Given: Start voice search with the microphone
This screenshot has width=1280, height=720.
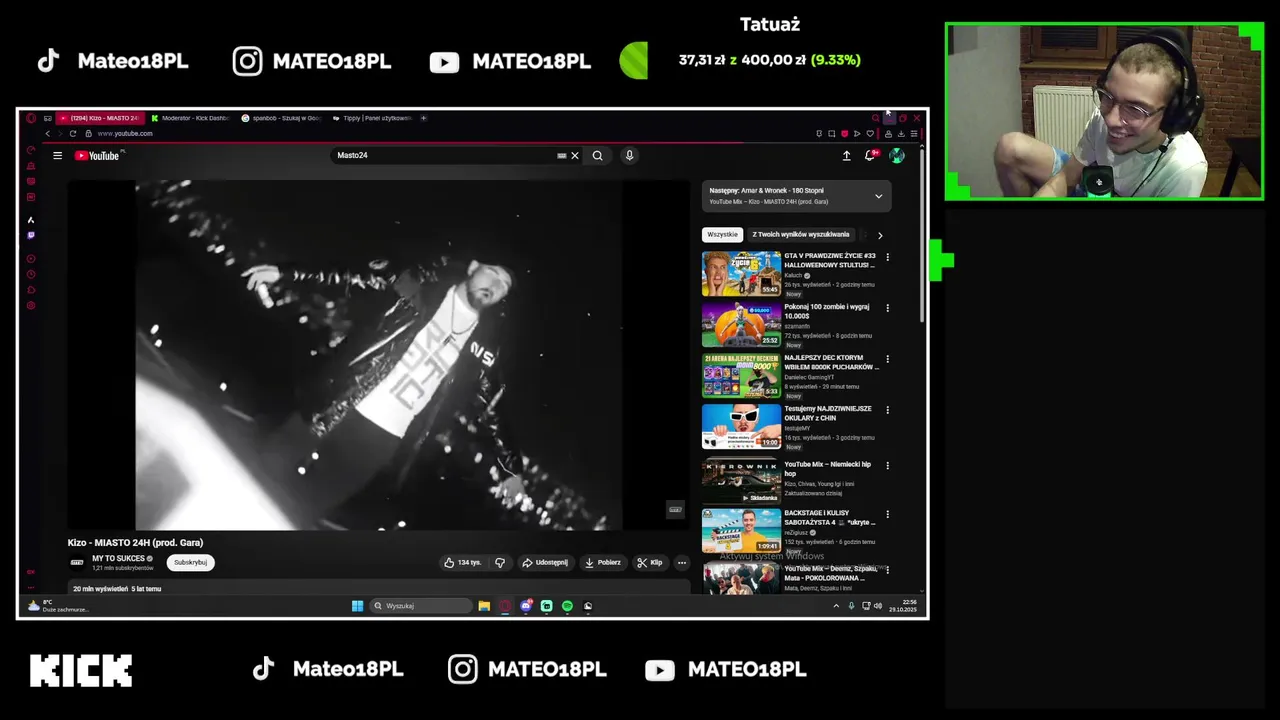Looking at the screenshot, I should coord(629,155).
